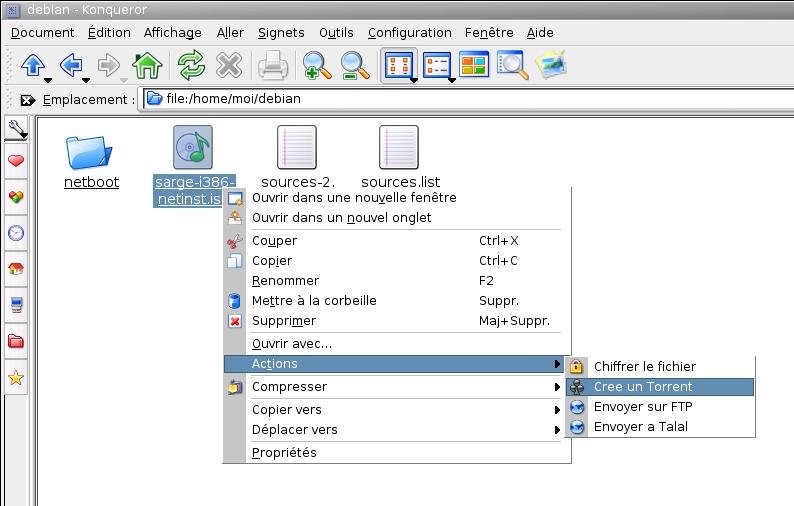The image size is (794, 506).
Task: Open the Outils menu
Action: 336,33
